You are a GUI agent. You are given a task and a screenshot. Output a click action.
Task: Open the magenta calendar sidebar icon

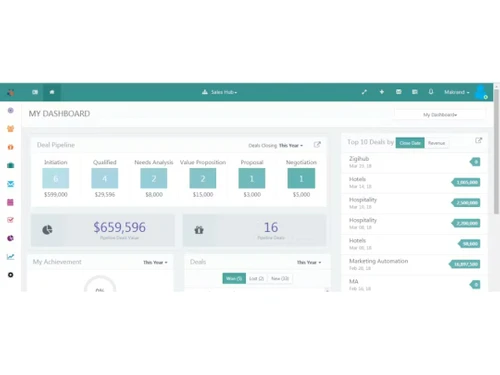point(11,202)
